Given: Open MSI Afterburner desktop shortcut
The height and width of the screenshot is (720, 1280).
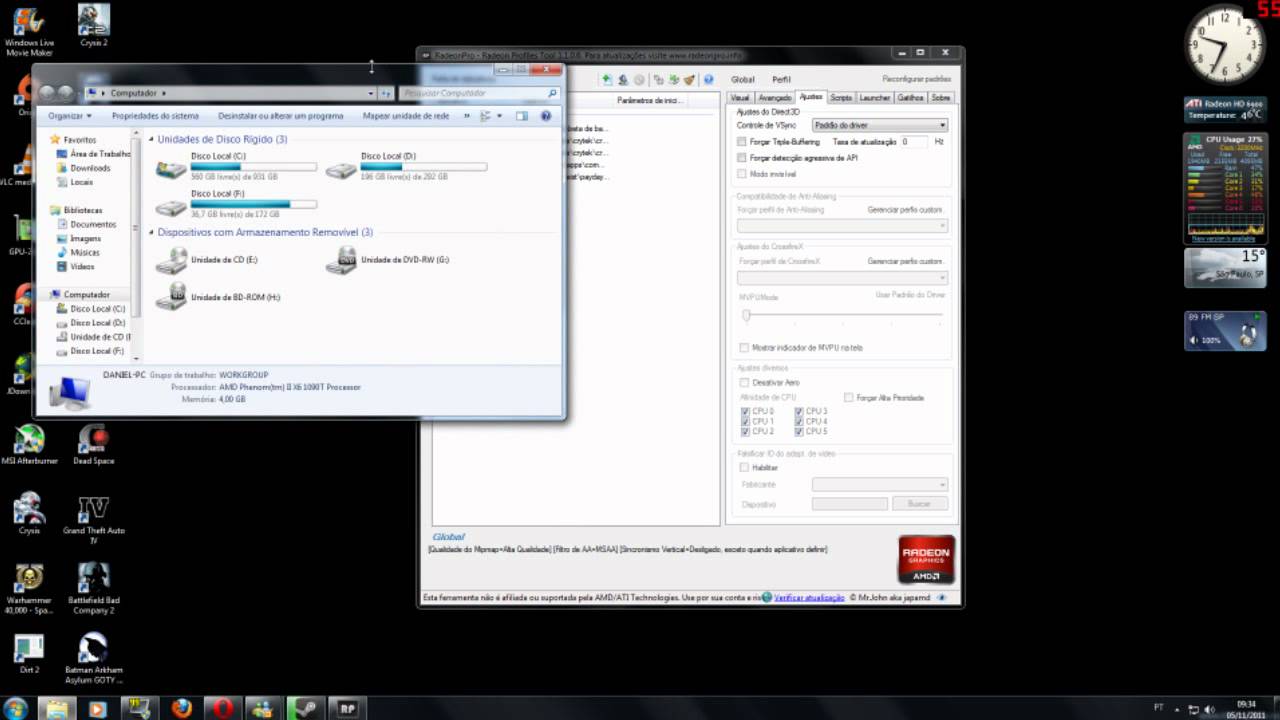Looking at the screenshot, I should tap(29, 445).
